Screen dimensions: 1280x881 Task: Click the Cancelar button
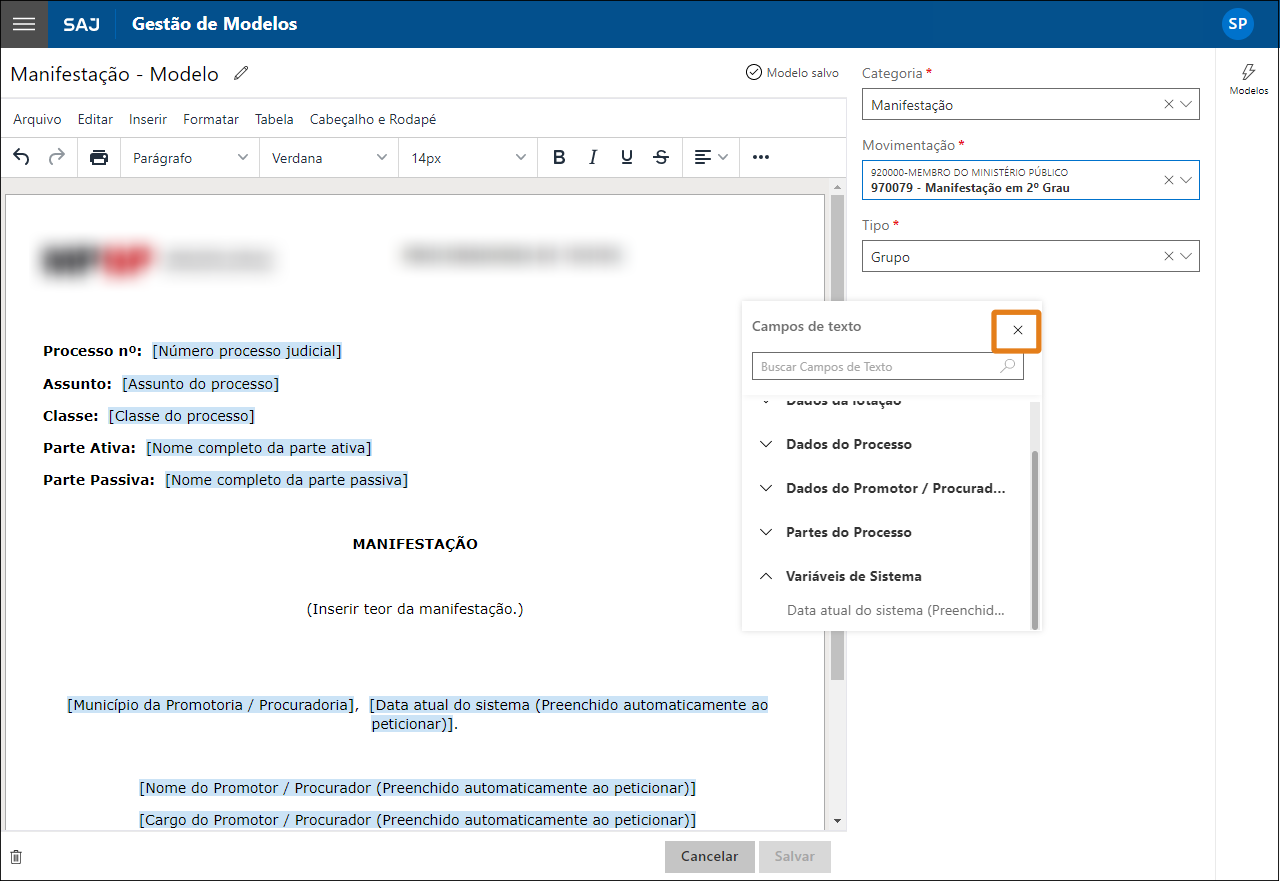709,856
